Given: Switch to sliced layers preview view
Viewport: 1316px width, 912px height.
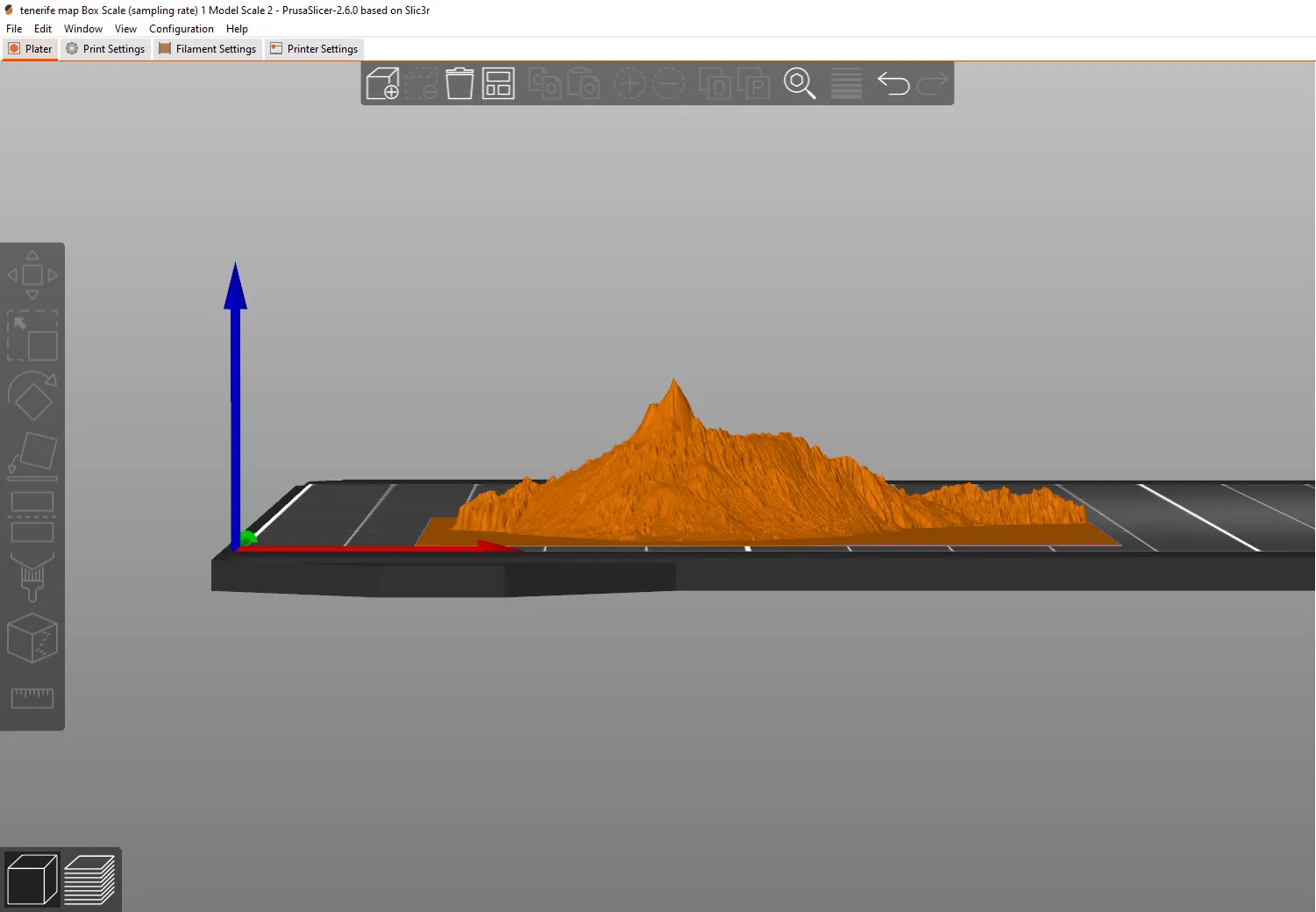Looking at the screenshot, I should pyautogui.click(x=89, y=880).
